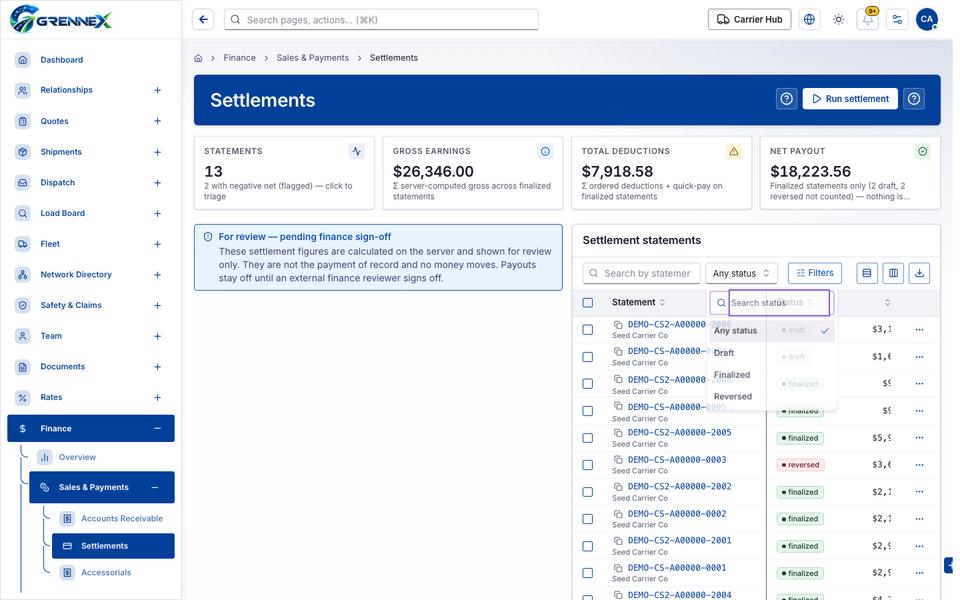
Task: Click the home breadcrumb icon
Action: (x=198, y=58)
